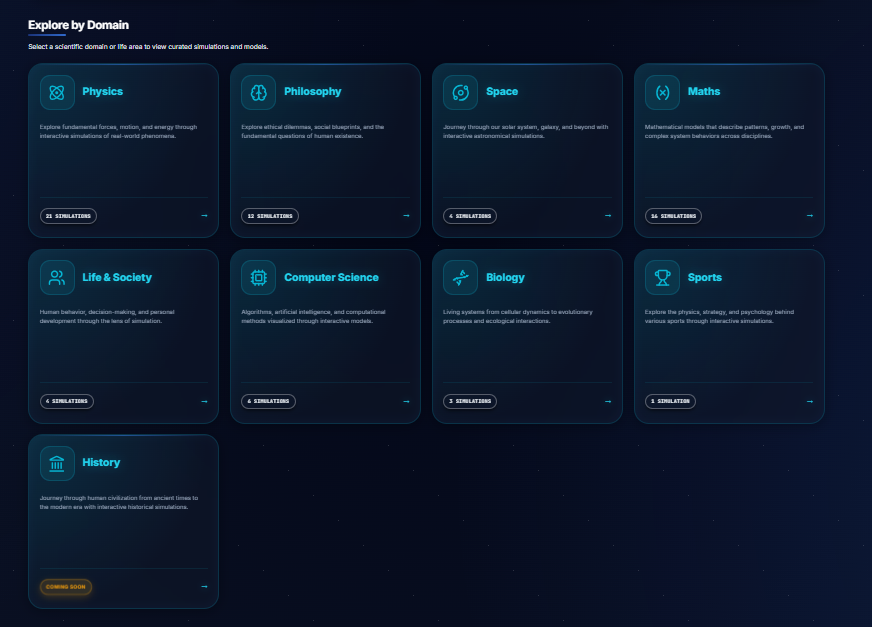Open Computer Science using its arrow link
Screen dimensions: 872x627
[405, 401]
